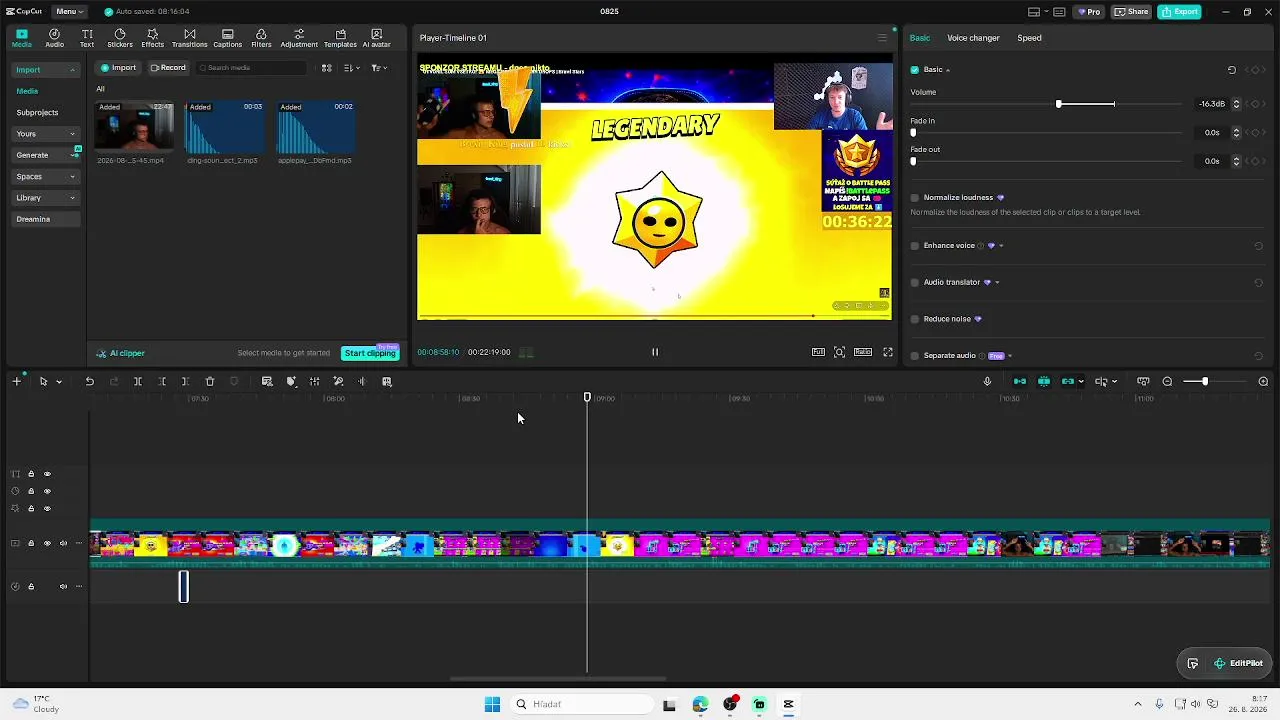Click the Record voiceover microphone icon
The height and width of the screenshot is (720, 1280).
tap(987, 381)
